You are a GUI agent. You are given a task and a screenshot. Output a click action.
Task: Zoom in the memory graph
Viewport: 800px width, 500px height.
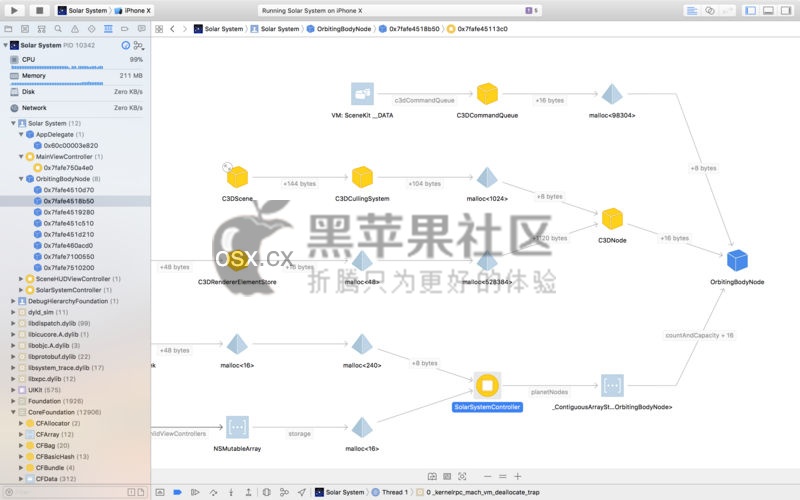tap(517, 477)
